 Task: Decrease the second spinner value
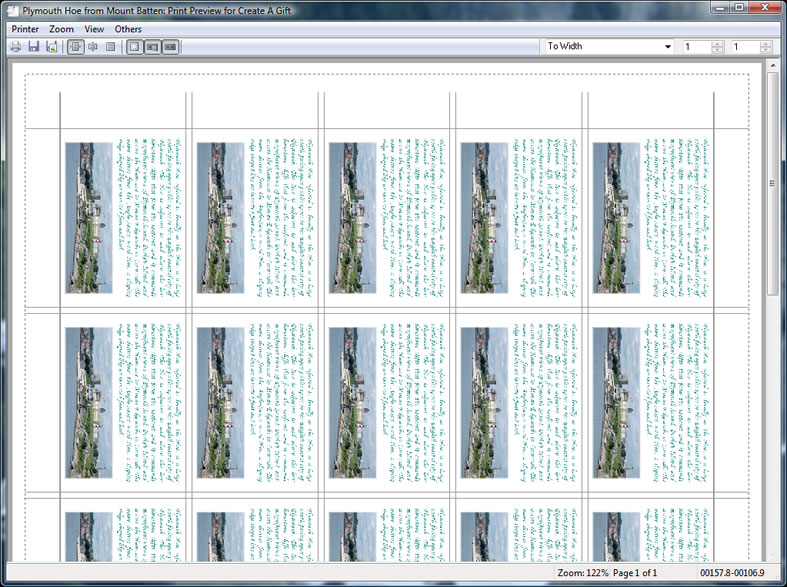(x=765, y=50)
